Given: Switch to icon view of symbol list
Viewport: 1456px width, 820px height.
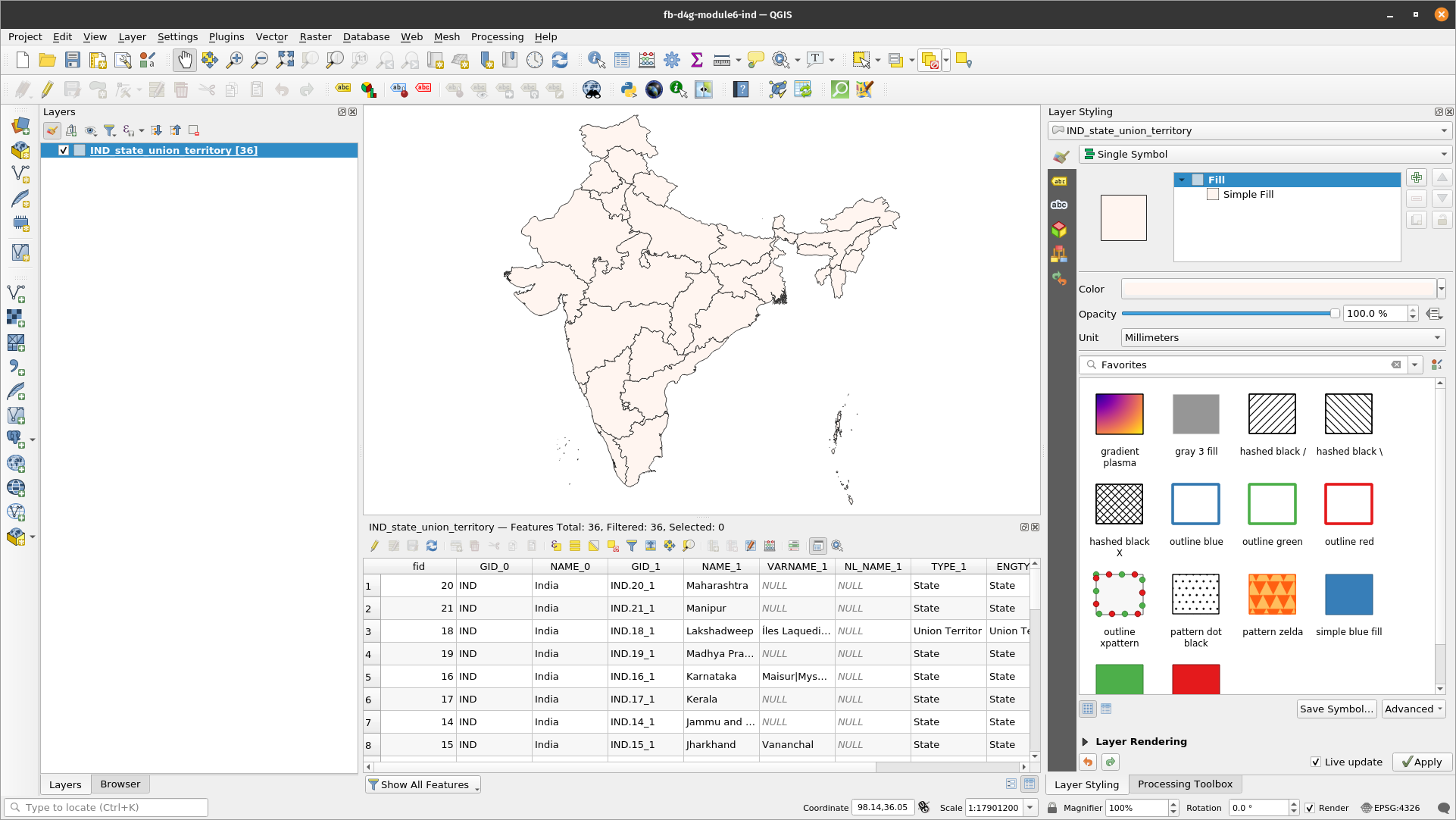Looking at the screenshot, I should point(1088,709).
